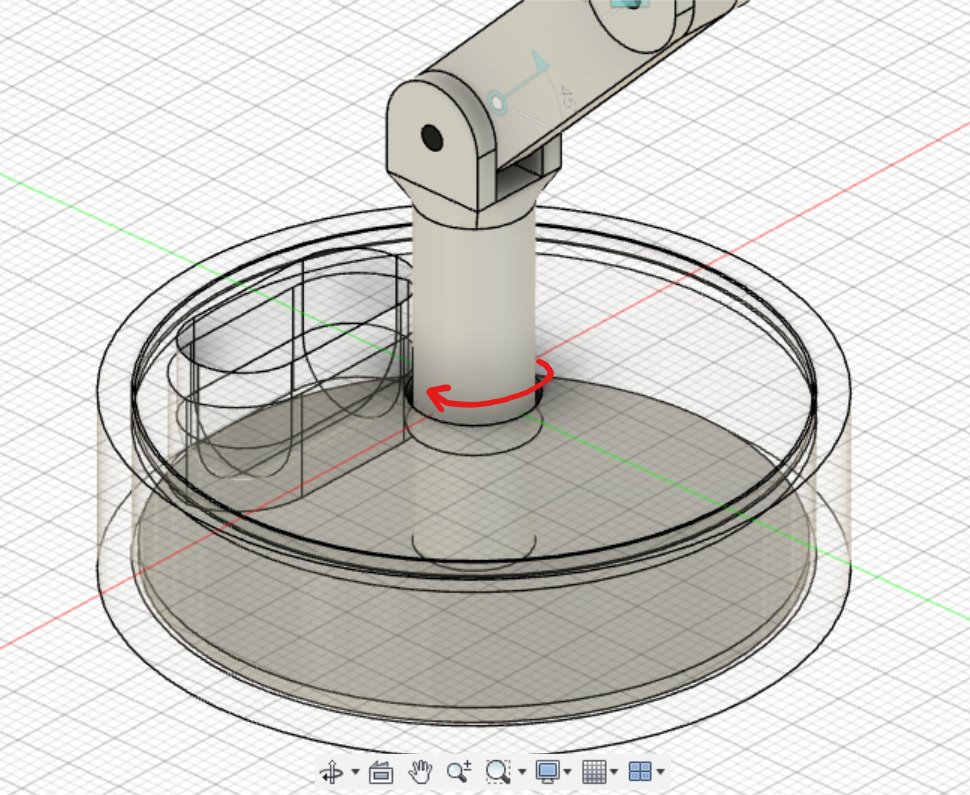Expand the Display Settings dropdown arrow
This screenshot has width=970, height=795.
coord(568,771)
